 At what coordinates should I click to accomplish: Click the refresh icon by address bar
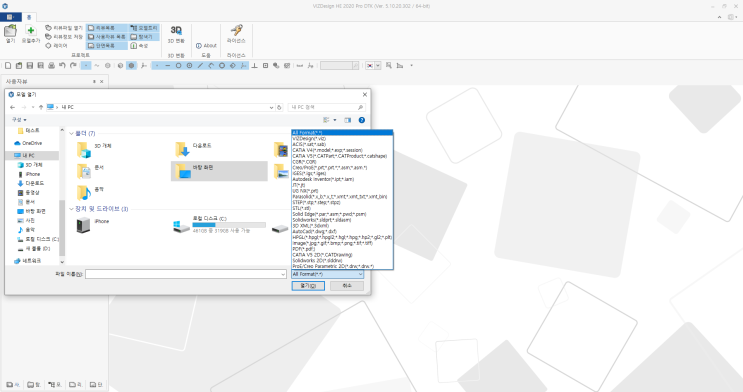[x=279, y=107]
